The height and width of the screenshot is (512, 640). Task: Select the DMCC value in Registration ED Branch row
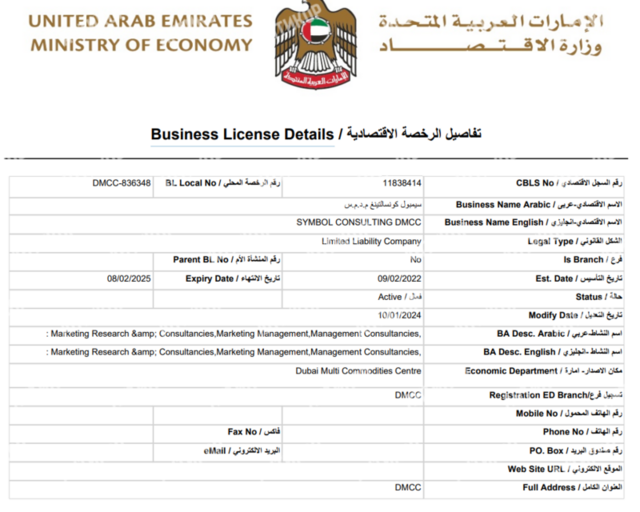pos(408,395)
